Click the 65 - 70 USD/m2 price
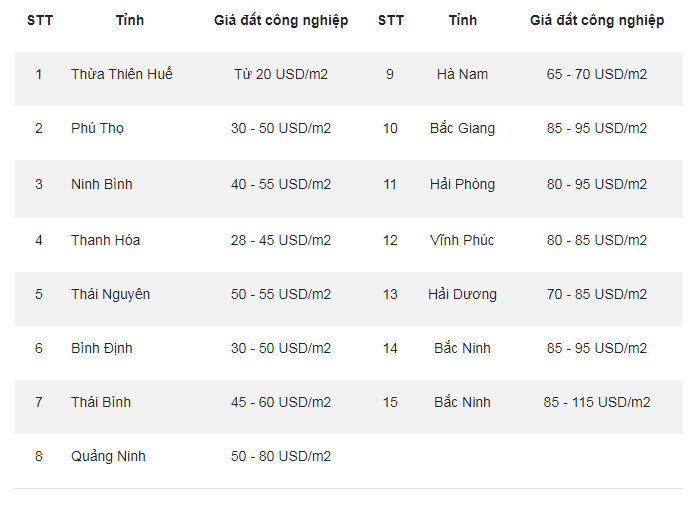This screenshot has height=521, width=696. [x=597, y=74]
